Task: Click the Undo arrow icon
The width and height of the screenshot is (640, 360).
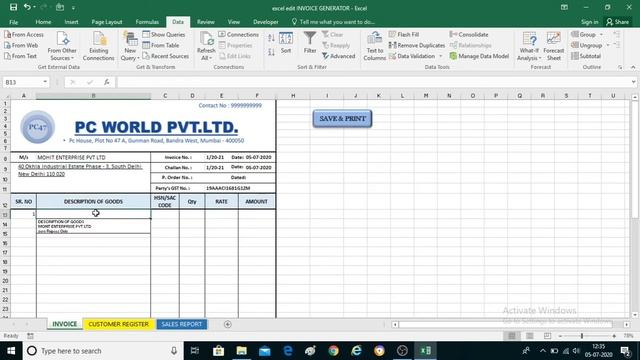Action: click(27, 7)
